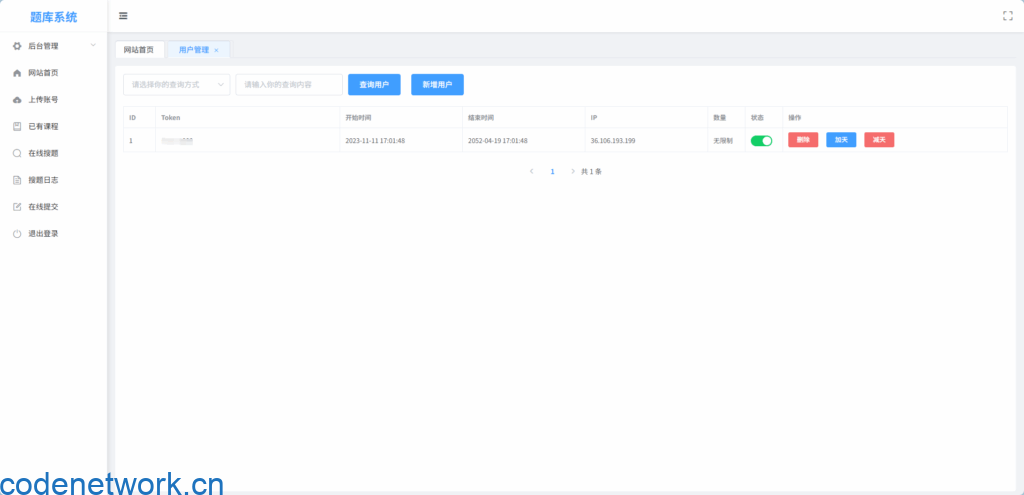Click 退出登录 power icon to log out
1024x495 pixels.
pyautogui.click(x=17, y=234)
